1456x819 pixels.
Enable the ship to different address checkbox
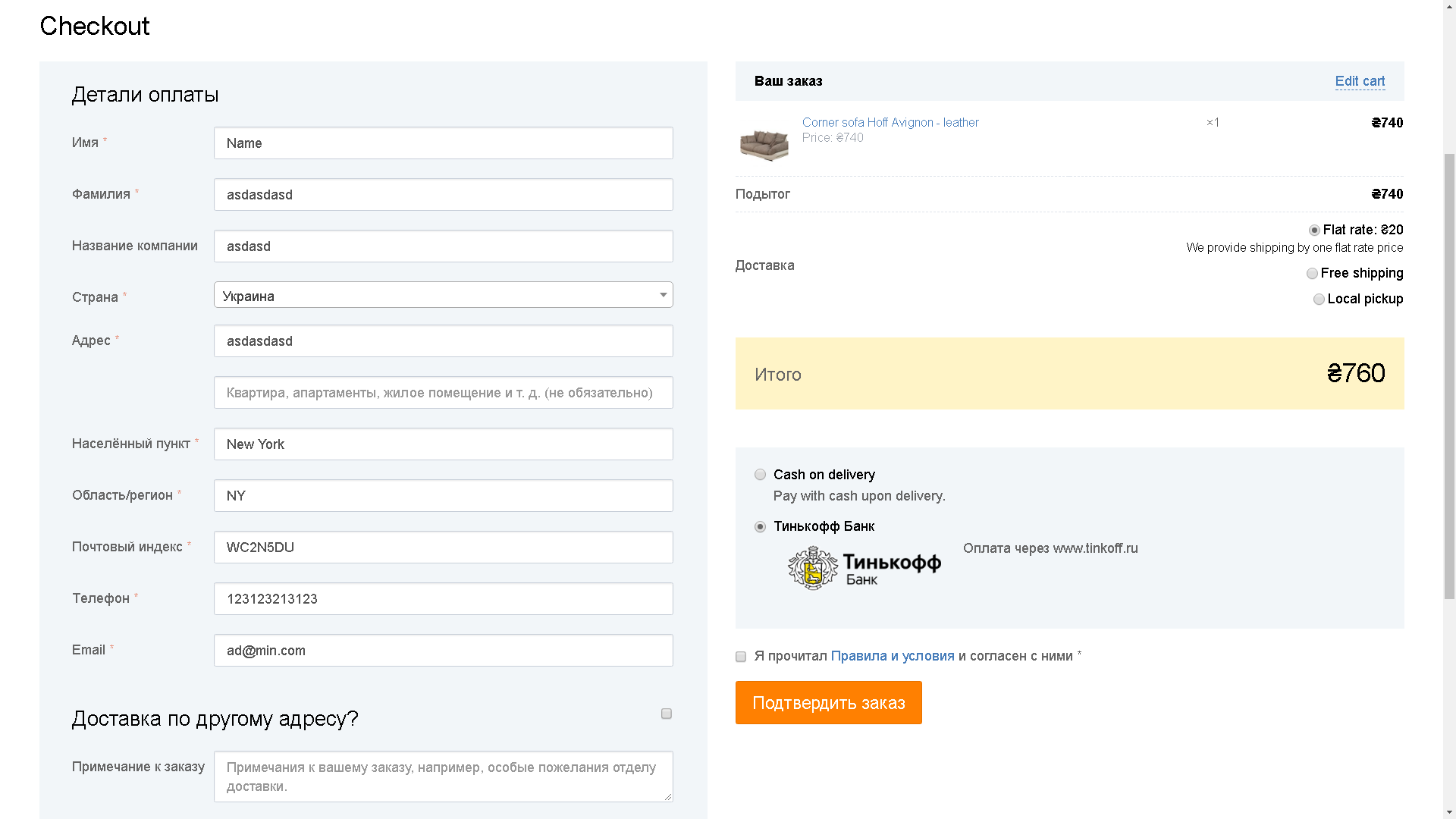pos(667,714)
